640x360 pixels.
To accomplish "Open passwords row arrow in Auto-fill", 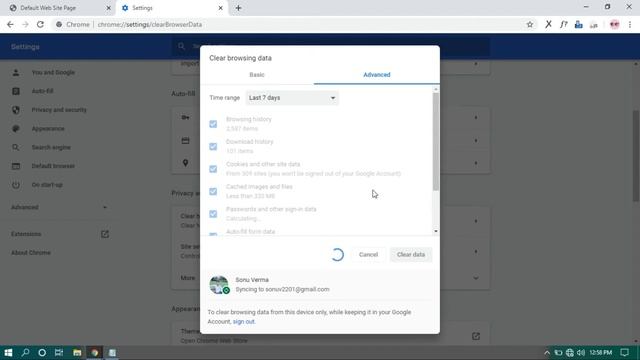I will [476, 118].
